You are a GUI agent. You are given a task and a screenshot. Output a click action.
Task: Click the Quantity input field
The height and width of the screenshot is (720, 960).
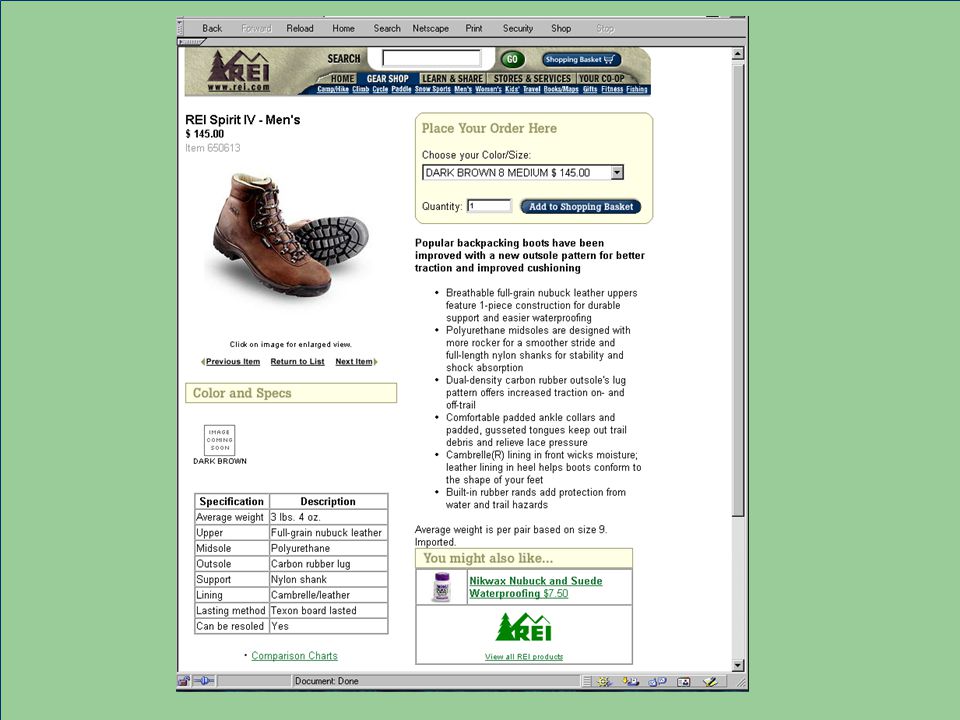pos(489,206)
